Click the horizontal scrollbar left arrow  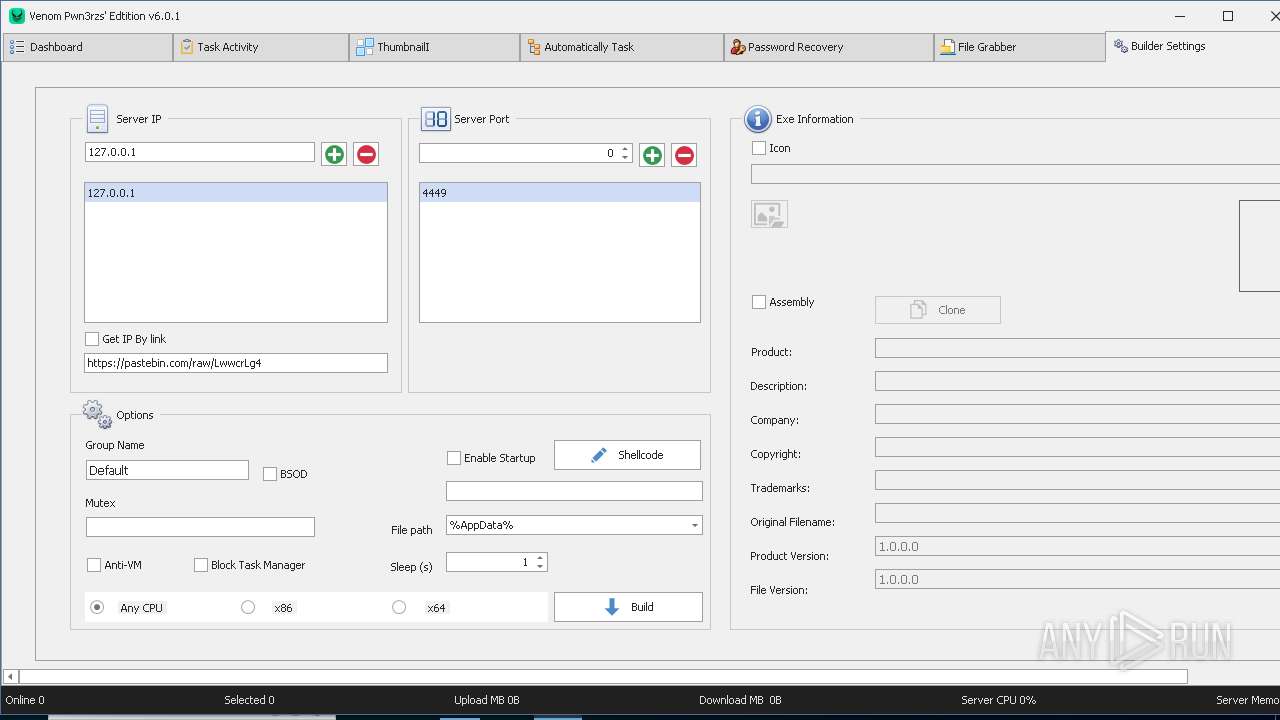(10, 677)
